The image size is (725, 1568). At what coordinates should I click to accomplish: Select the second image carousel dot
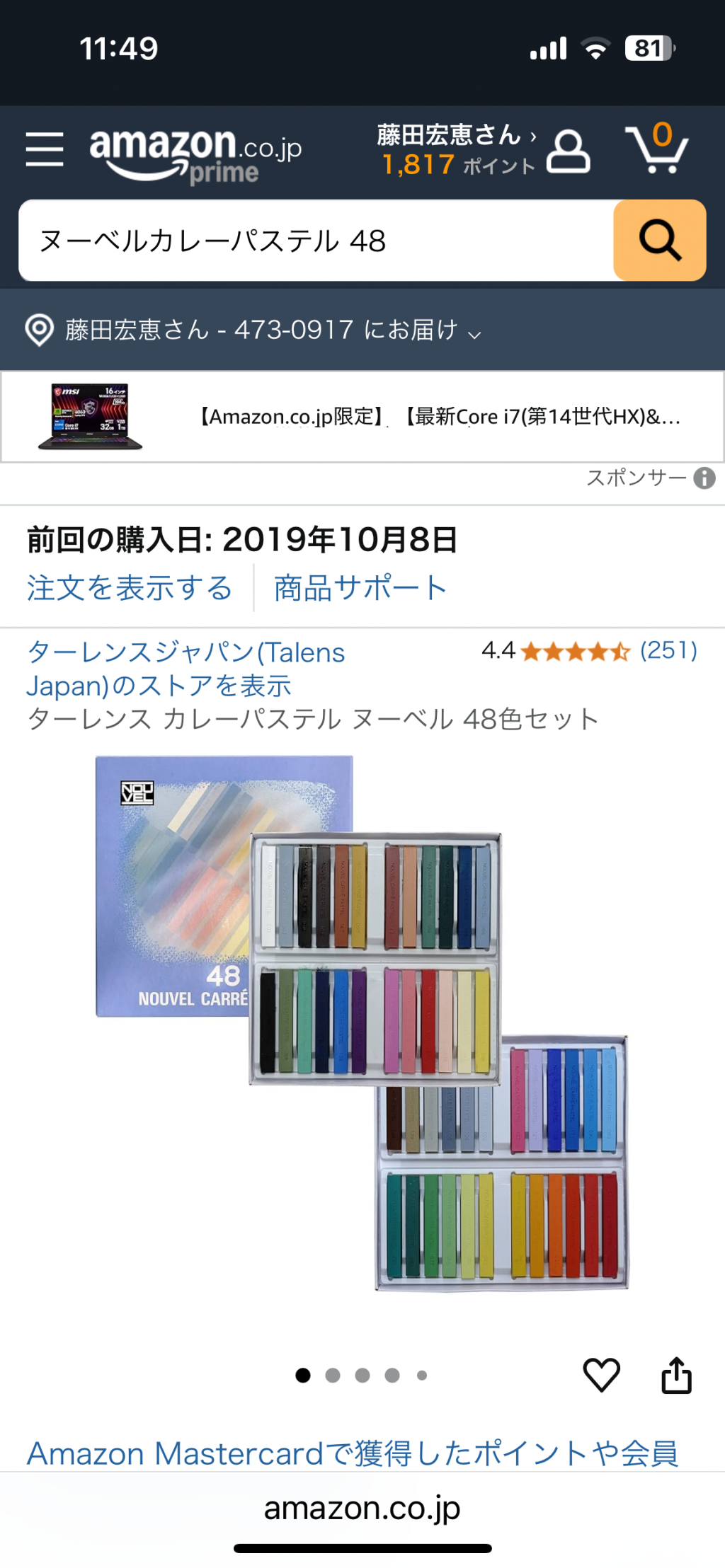pos(333,1375)
